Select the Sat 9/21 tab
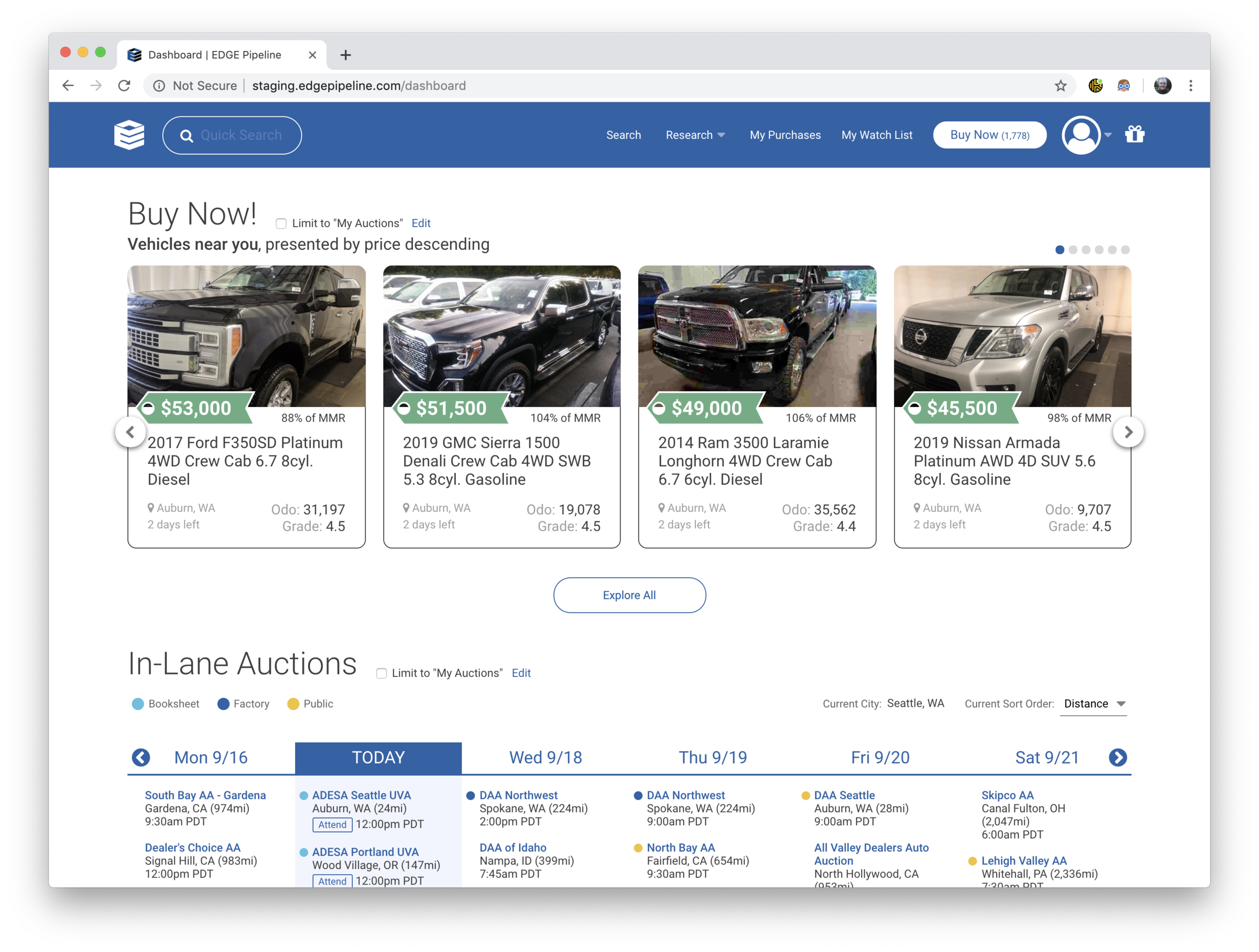 point(1047,758)
